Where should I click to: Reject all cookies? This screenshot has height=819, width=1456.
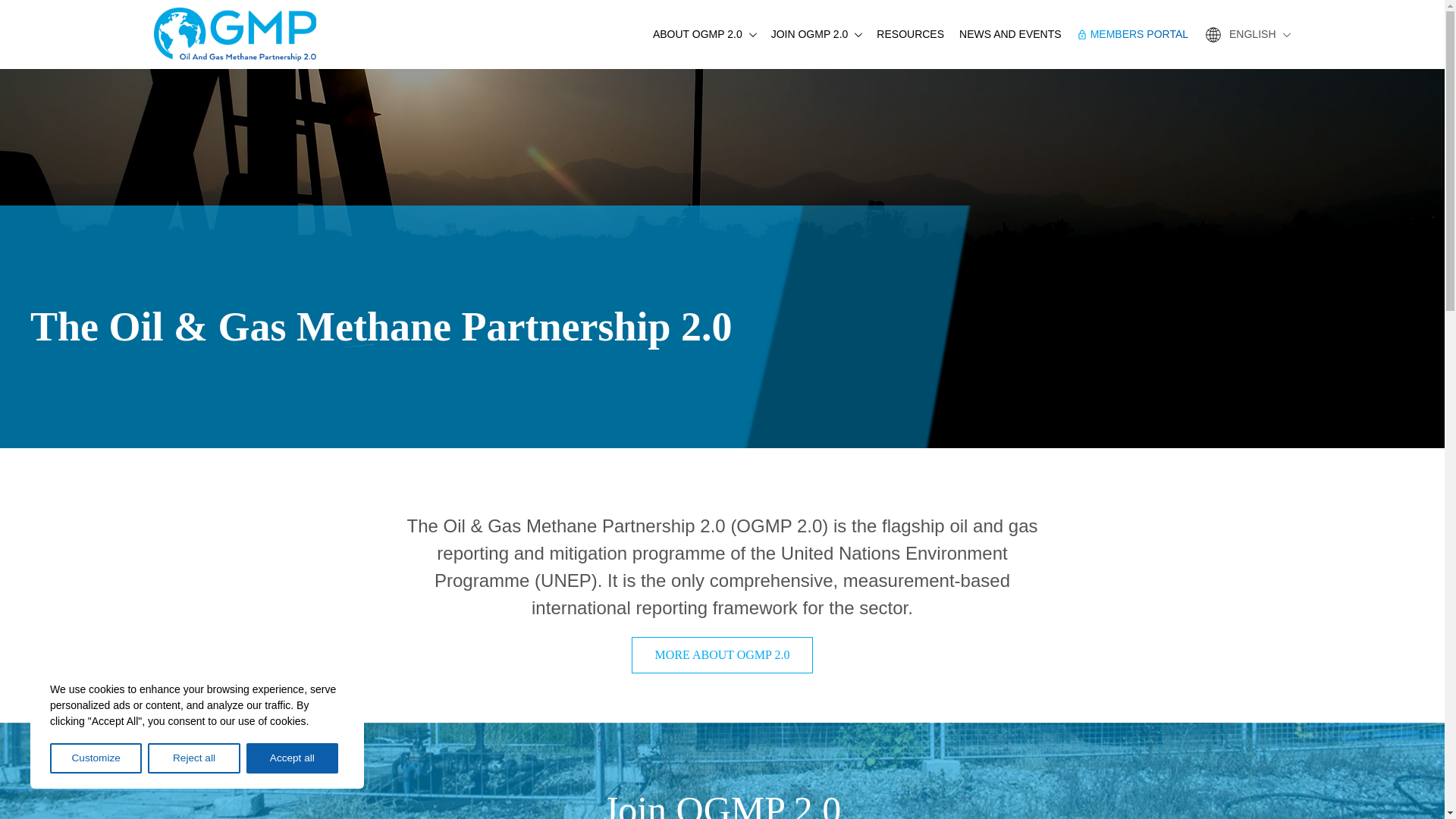[x=194, y=758]
